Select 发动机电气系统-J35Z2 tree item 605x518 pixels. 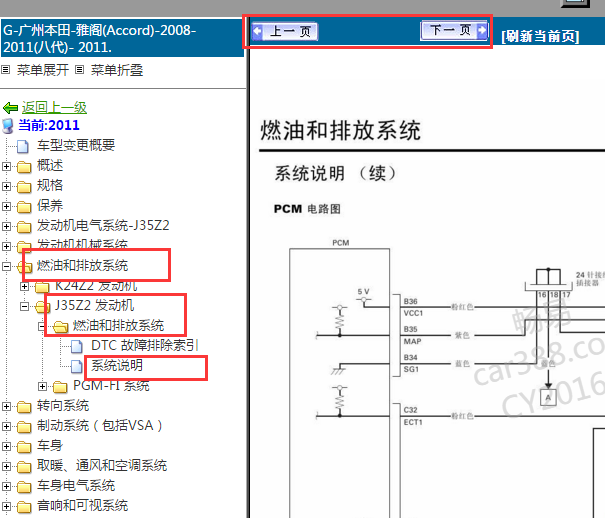click(103, 225)
